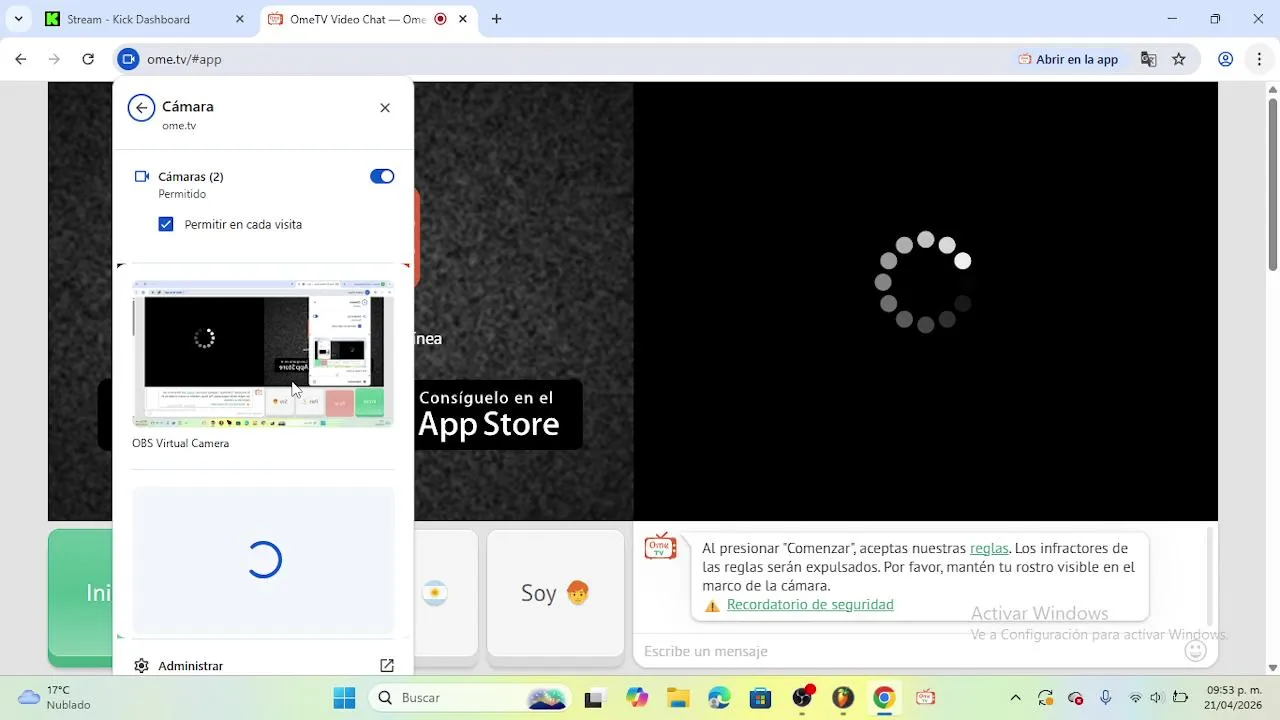Screen dimensions: 1280x720
Task: Open Wi-Fi network tray icon
Action: pos(1135,698)
